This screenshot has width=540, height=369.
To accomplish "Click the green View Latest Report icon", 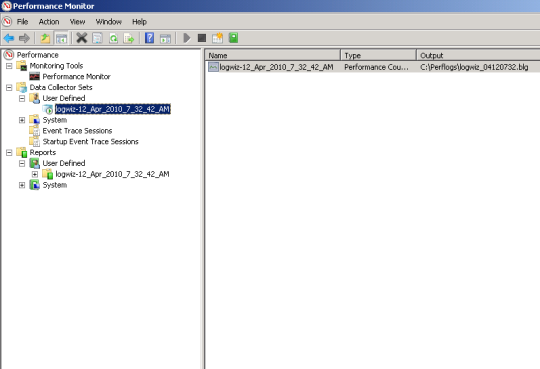I will click(x=233, y=38).
